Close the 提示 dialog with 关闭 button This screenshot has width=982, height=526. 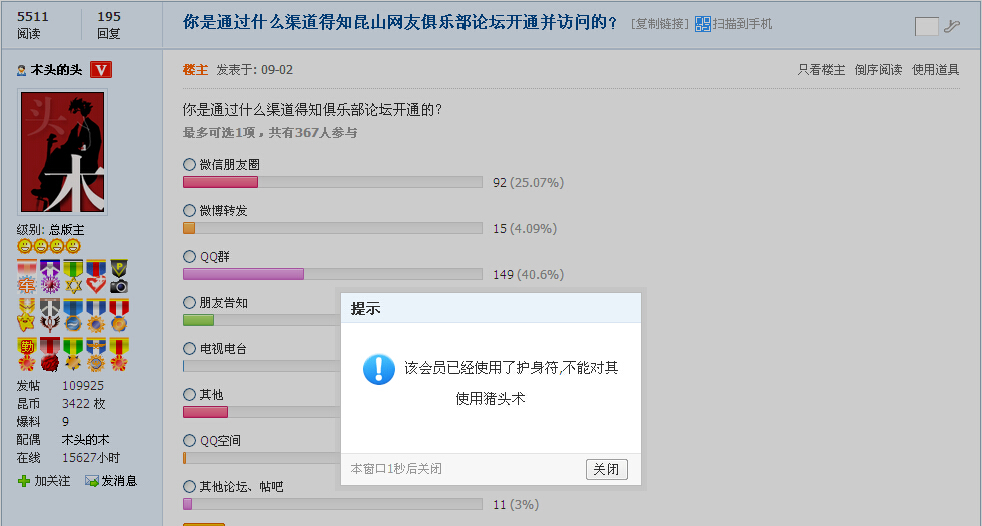(606, 469)
